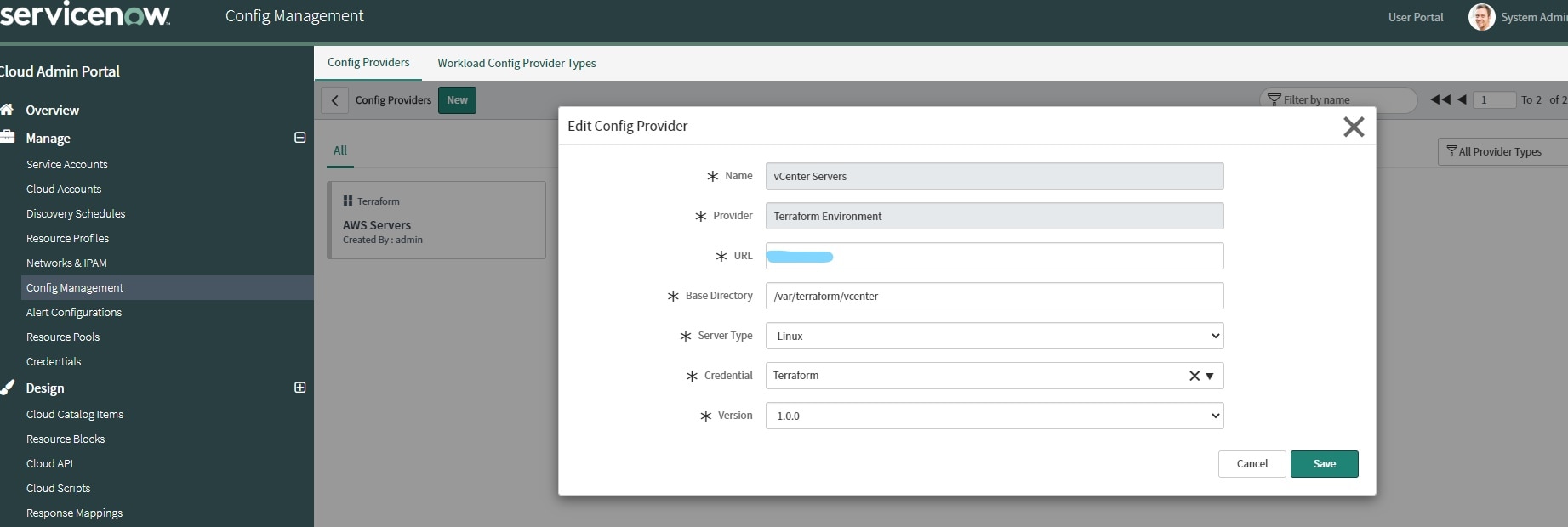Collapse the Manage section
The height and width of the screenshot is (527, 1568).
pyautogui.click(x=299, y=138)
